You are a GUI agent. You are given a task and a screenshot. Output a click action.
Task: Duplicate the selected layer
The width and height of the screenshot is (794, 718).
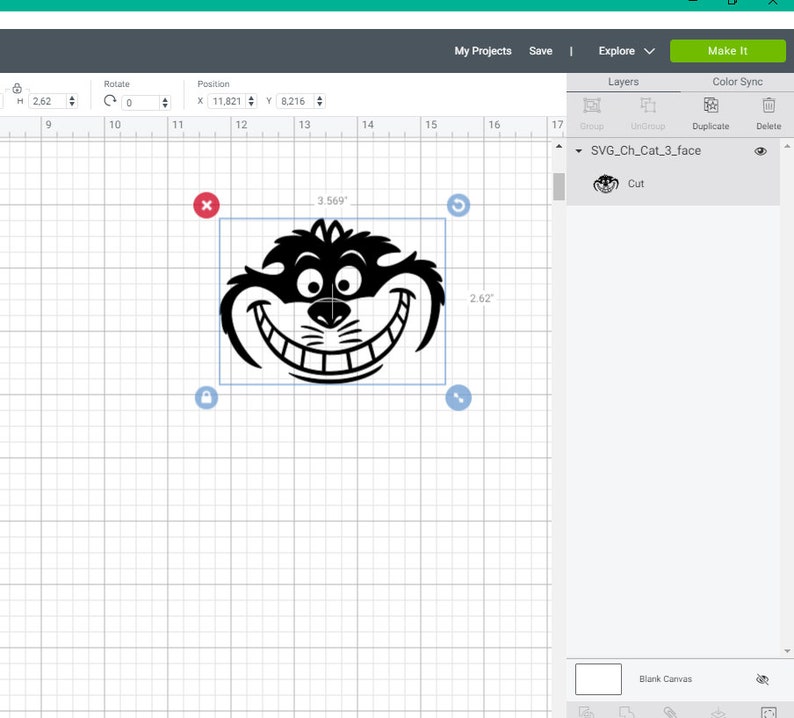711,105
